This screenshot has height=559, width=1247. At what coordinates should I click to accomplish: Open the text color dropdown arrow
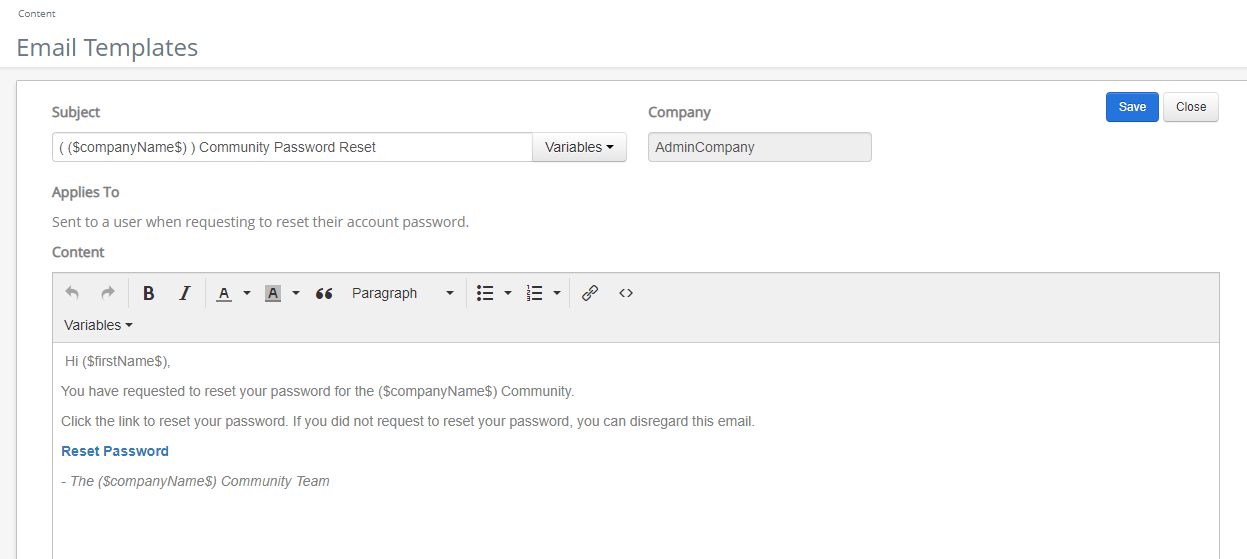pos(247,293)
